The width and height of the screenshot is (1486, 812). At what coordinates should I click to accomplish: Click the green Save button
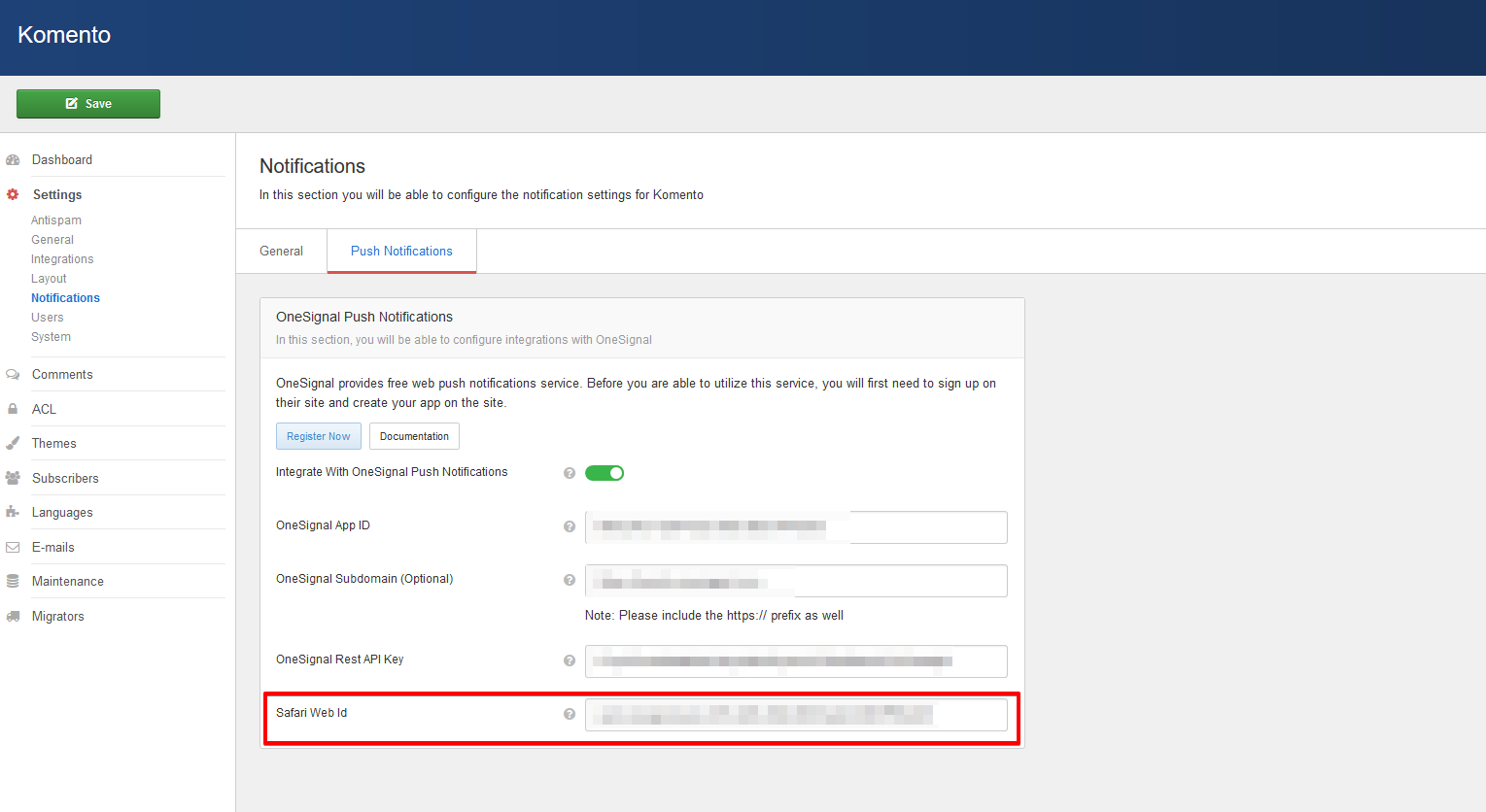pos(88,104)
